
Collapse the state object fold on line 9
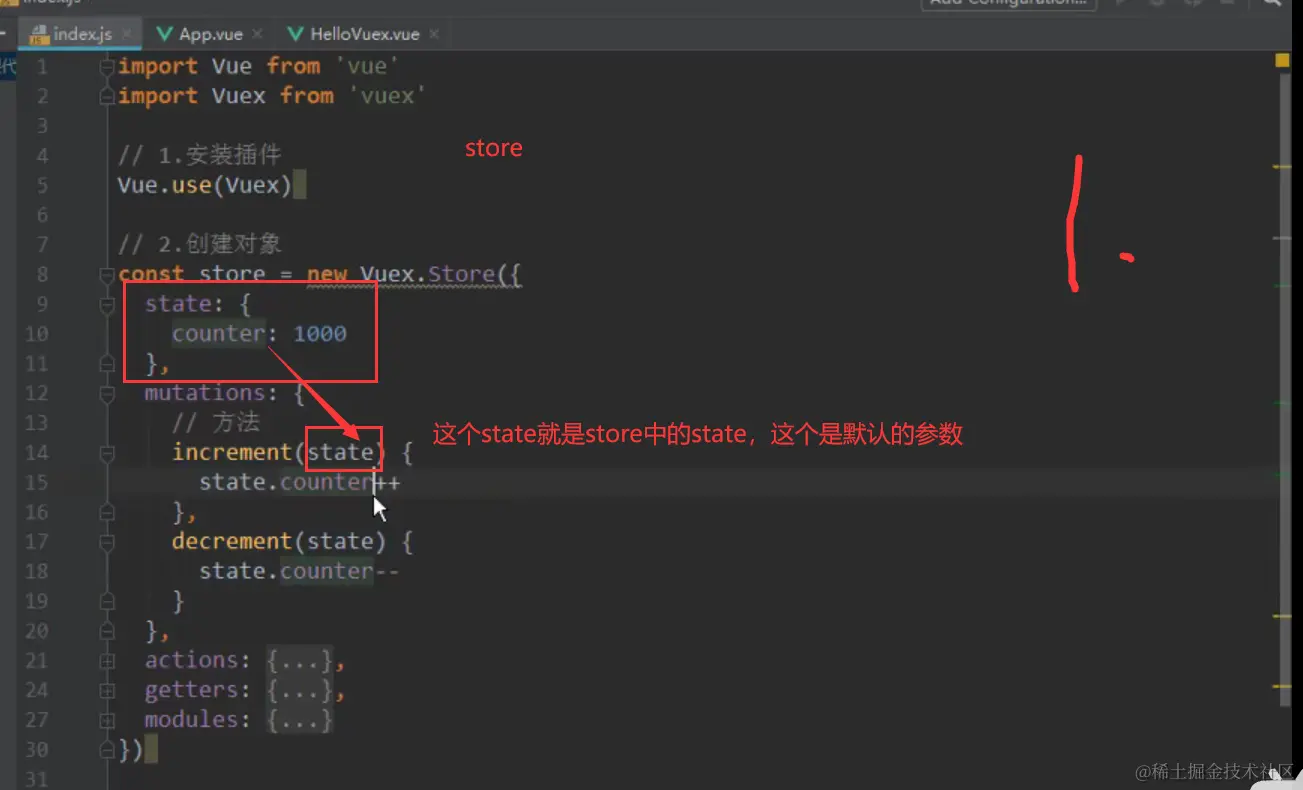tap(108, 305)
